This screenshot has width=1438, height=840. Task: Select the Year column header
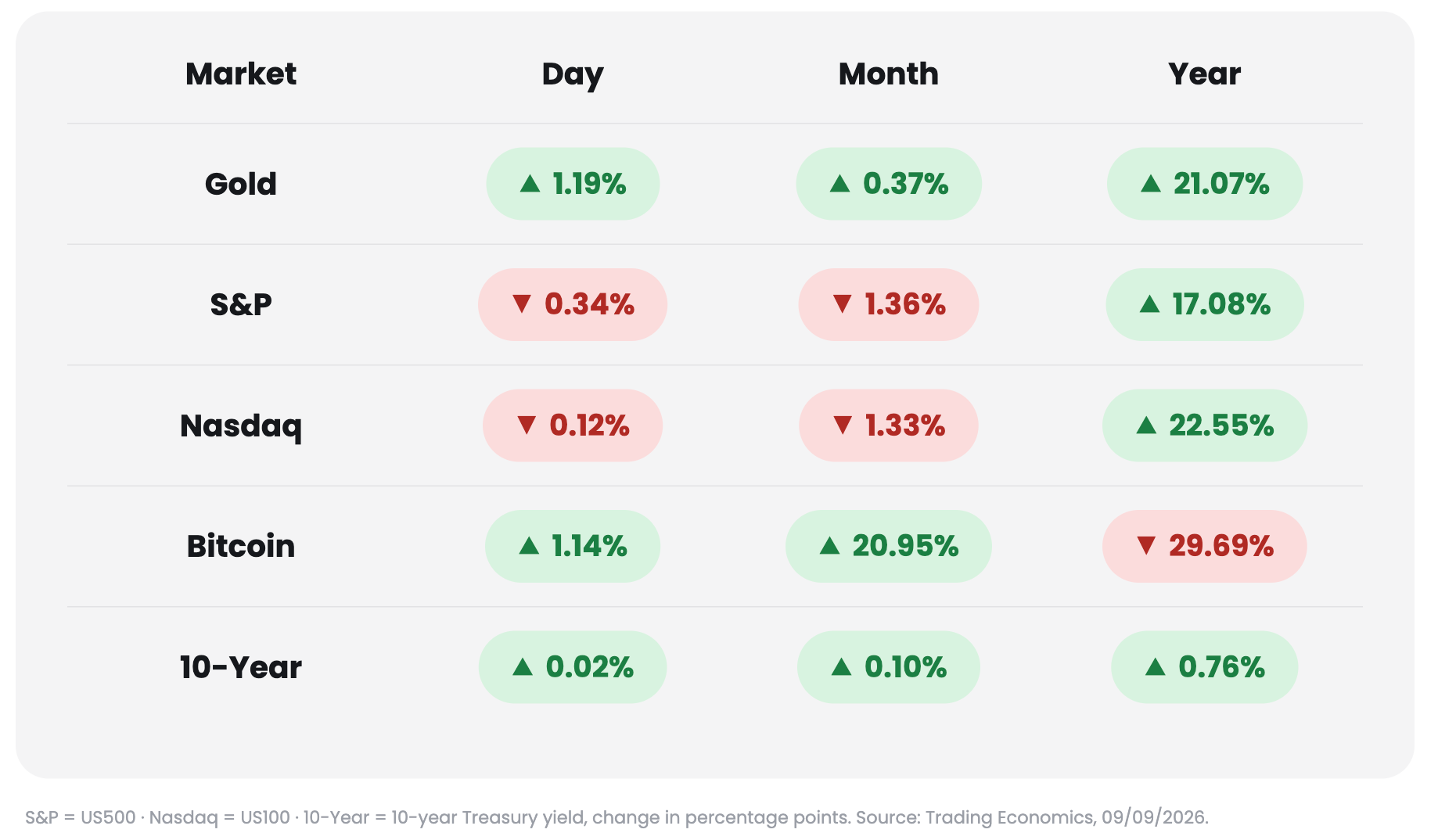1204,74
